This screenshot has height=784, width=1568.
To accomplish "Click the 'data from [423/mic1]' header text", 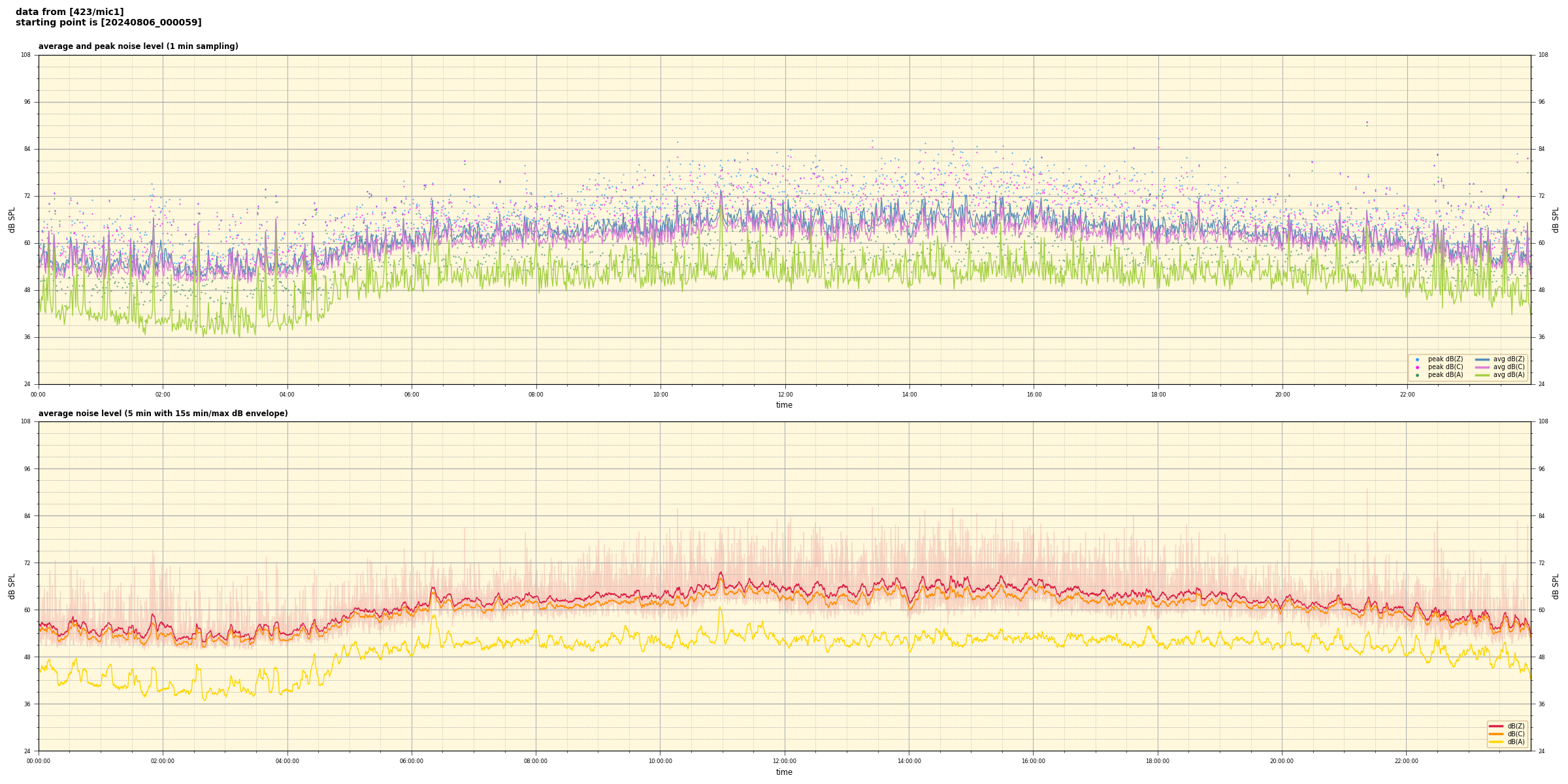I will pyautogui.click(x=69, y=12).
